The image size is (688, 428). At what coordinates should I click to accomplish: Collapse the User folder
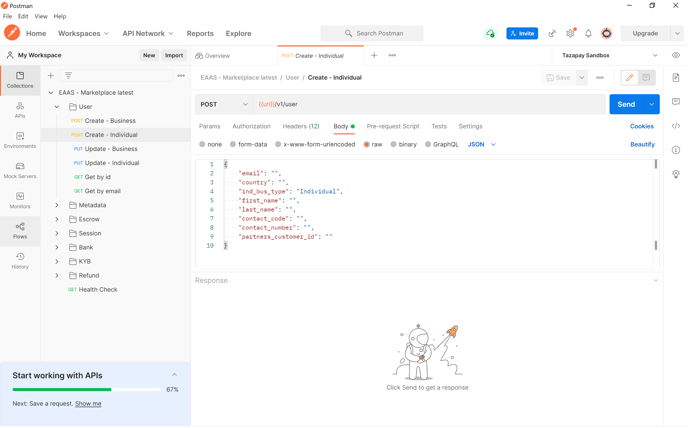[x=57, y=107]
